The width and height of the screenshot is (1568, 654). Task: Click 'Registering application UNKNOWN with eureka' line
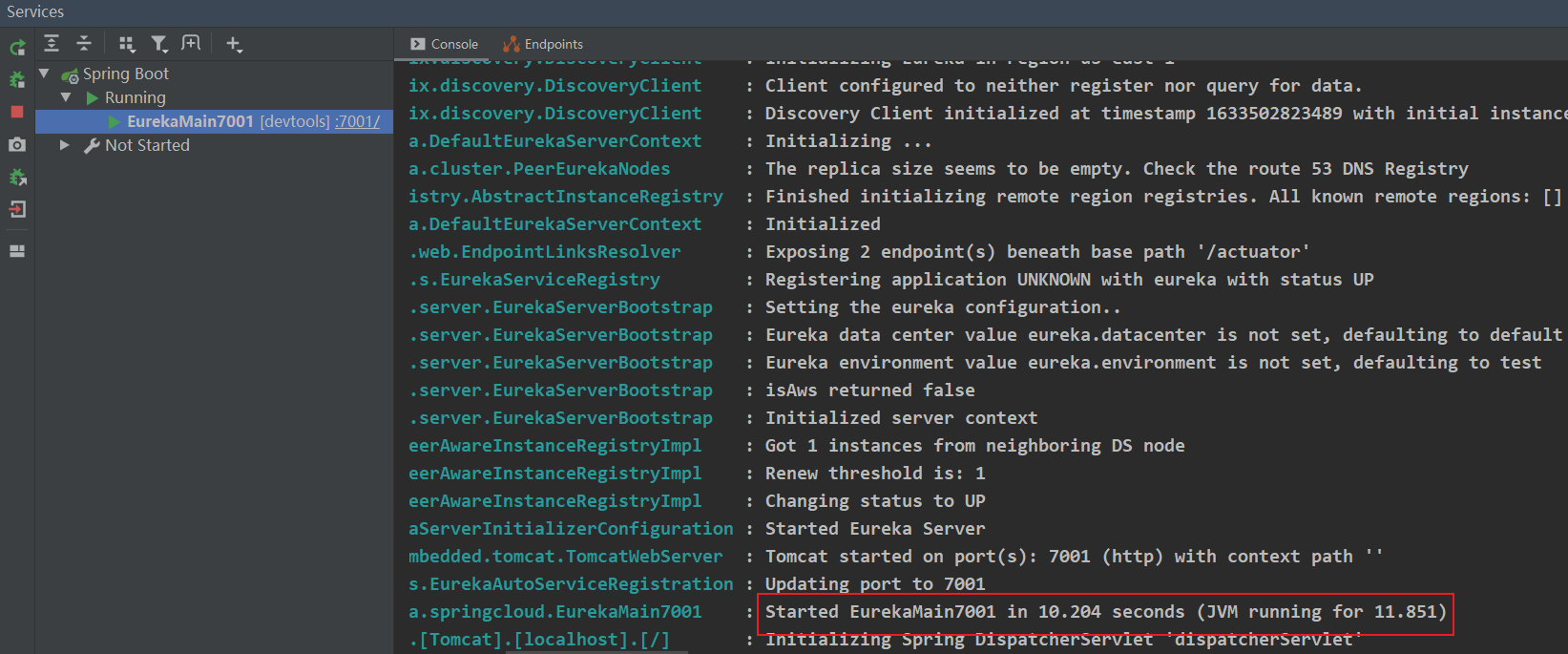tap(1069, 280)
